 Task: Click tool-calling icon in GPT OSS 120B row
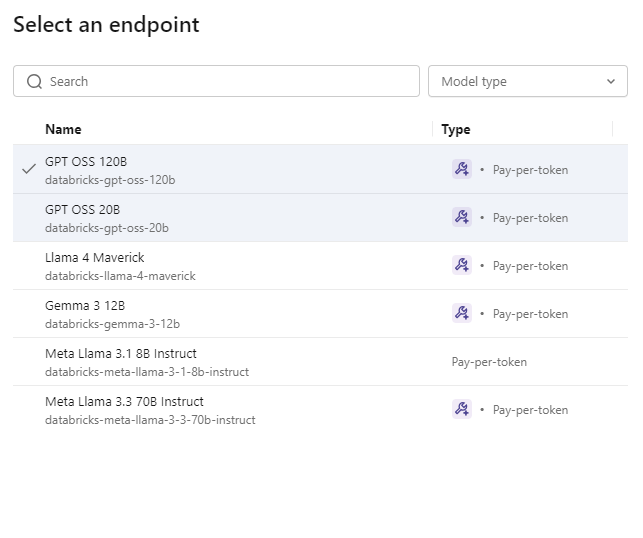click(462, 169)
